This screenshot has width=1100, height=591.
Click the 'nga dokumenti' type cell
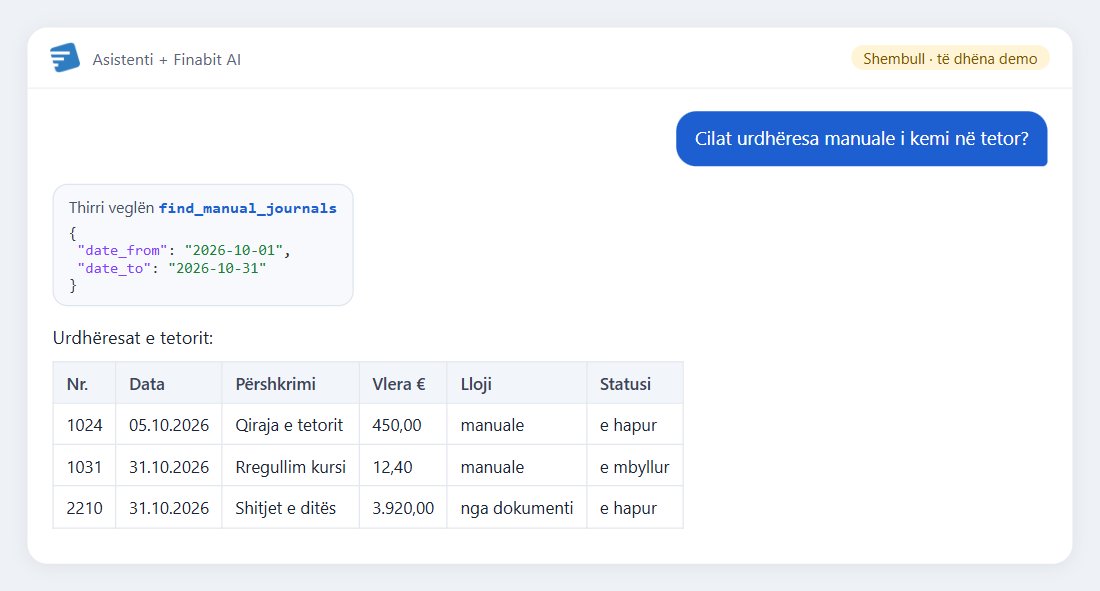516,507
